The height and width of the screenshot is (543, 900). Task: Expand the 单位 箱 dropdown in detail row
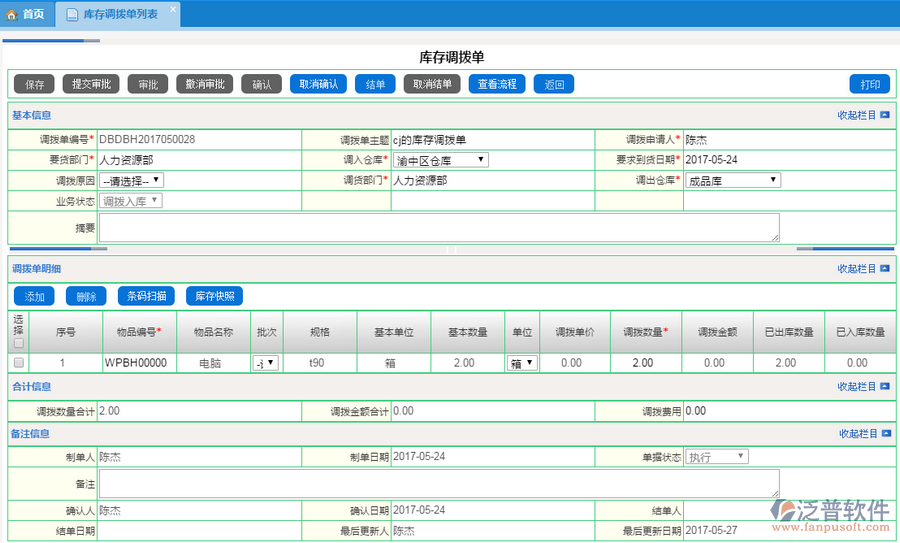point(522,363)
